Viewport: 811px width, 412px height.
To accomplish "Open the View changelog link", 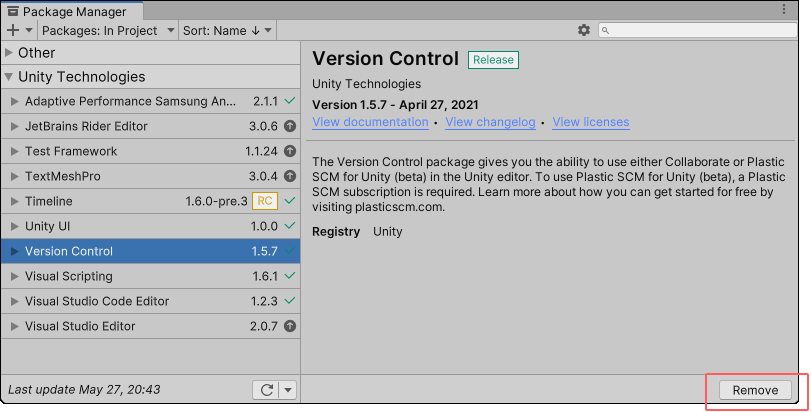I will tap(490, 122).
